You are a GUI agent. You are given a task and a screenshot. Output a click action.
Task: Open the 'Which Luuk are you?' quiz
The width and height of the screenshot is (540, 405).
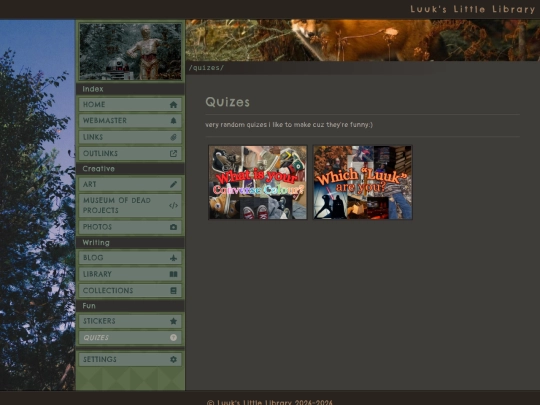click(x=363, y=182)
